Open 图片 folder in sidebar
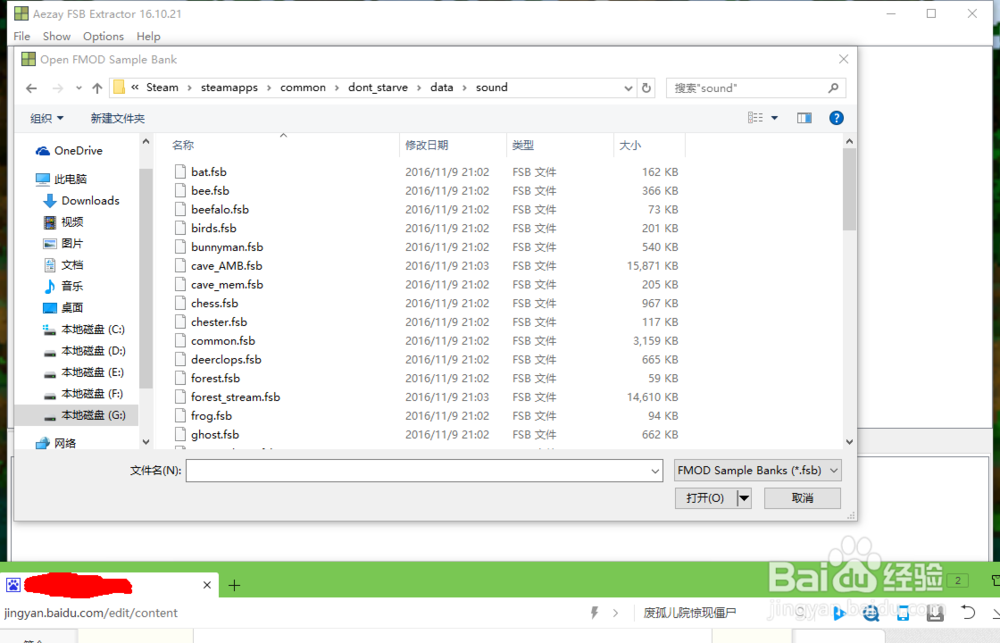 tap(63, 244)
